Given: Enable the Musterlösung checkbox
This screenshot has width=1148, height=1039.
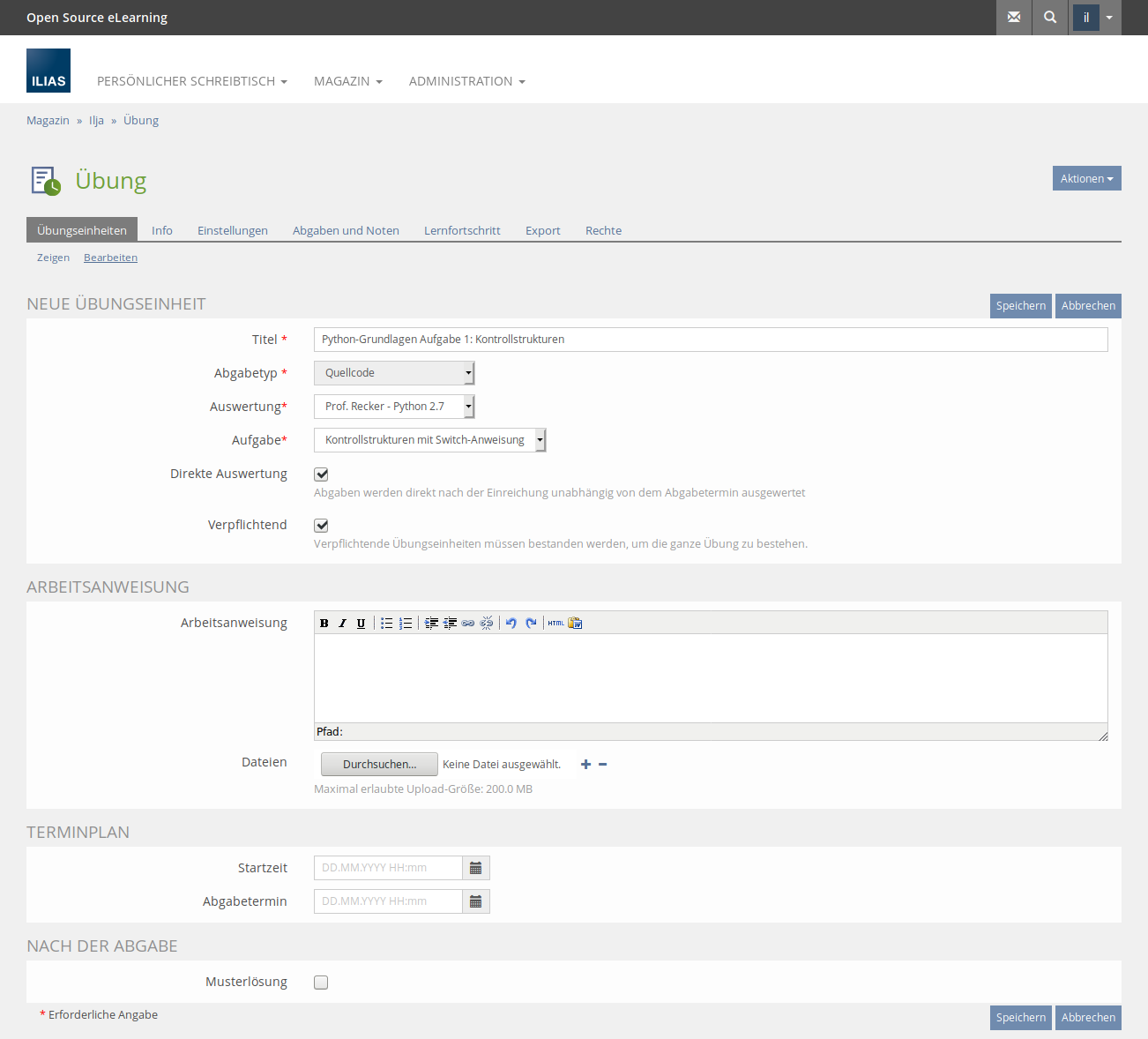Looking at the screenshot, I should [x=322, y=983].
